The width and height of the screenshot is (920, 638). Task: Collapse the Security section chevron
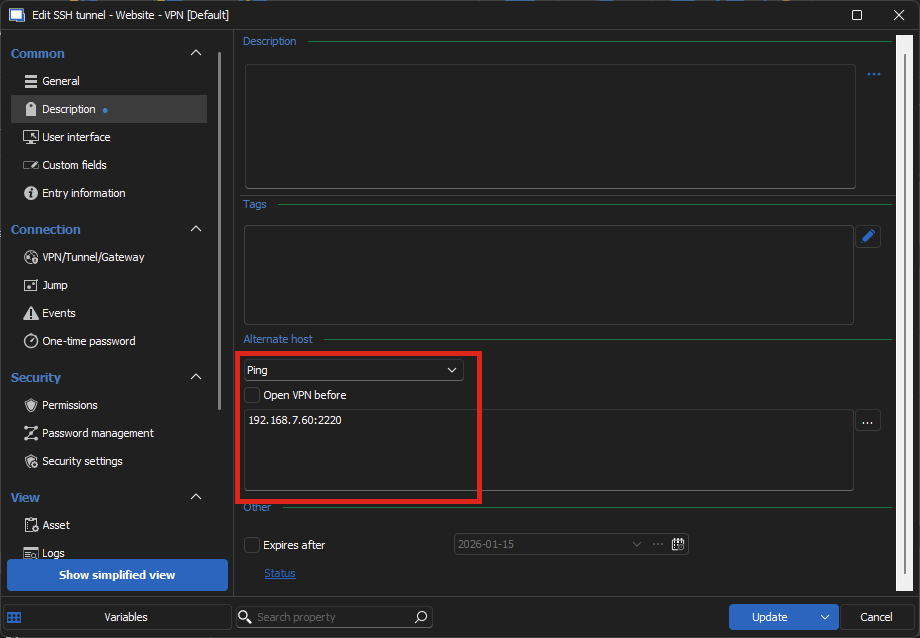[196, 377]
